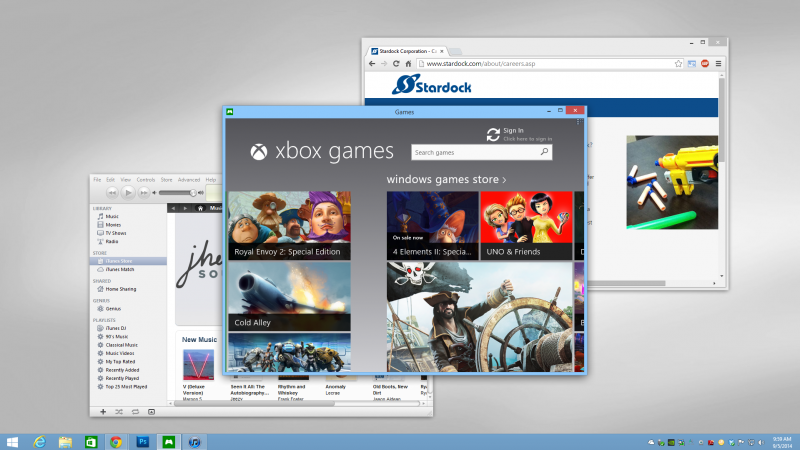
Task: Open Chrome's hamburger menu
Action: pyautogui.click(x=718, y=64)
